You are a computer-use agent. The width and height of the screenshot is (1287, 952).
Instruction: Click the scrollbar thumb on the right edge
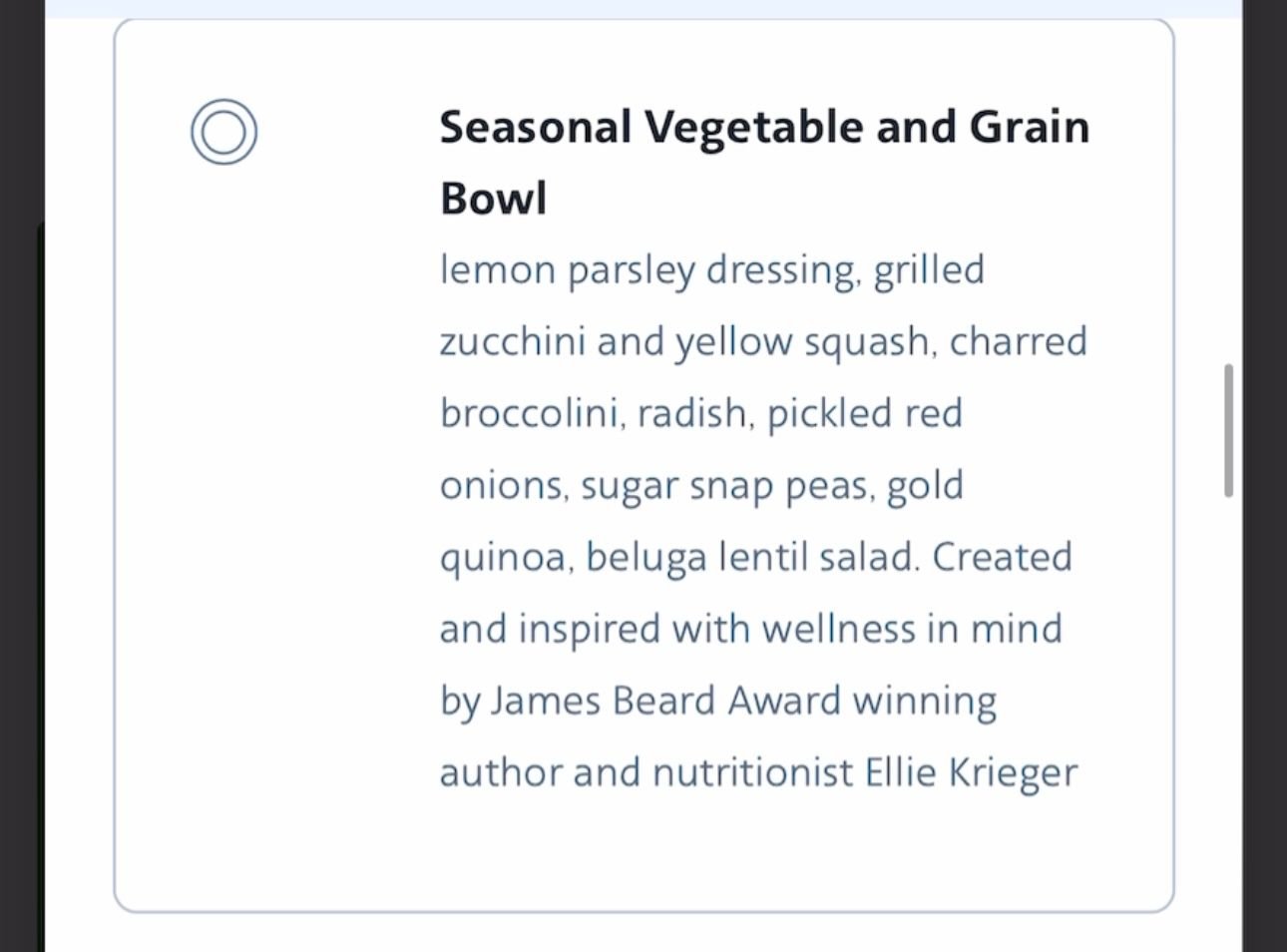click(1227, 429)
